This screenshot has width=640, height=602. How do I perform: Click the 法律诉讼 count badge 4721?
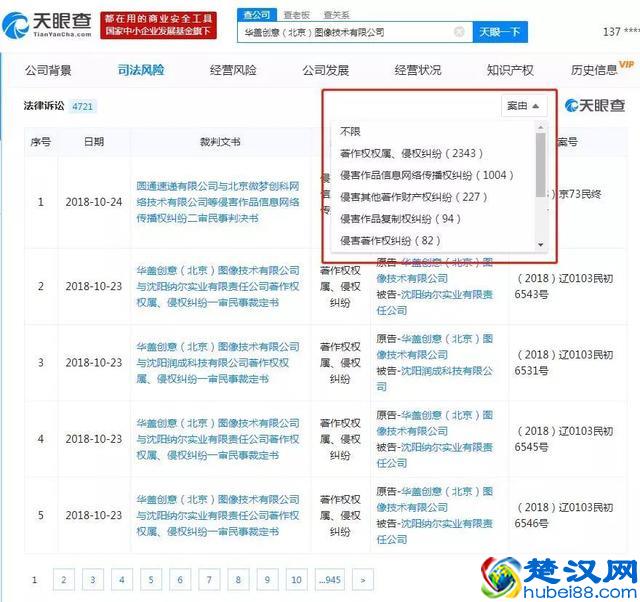click(82, 107)
